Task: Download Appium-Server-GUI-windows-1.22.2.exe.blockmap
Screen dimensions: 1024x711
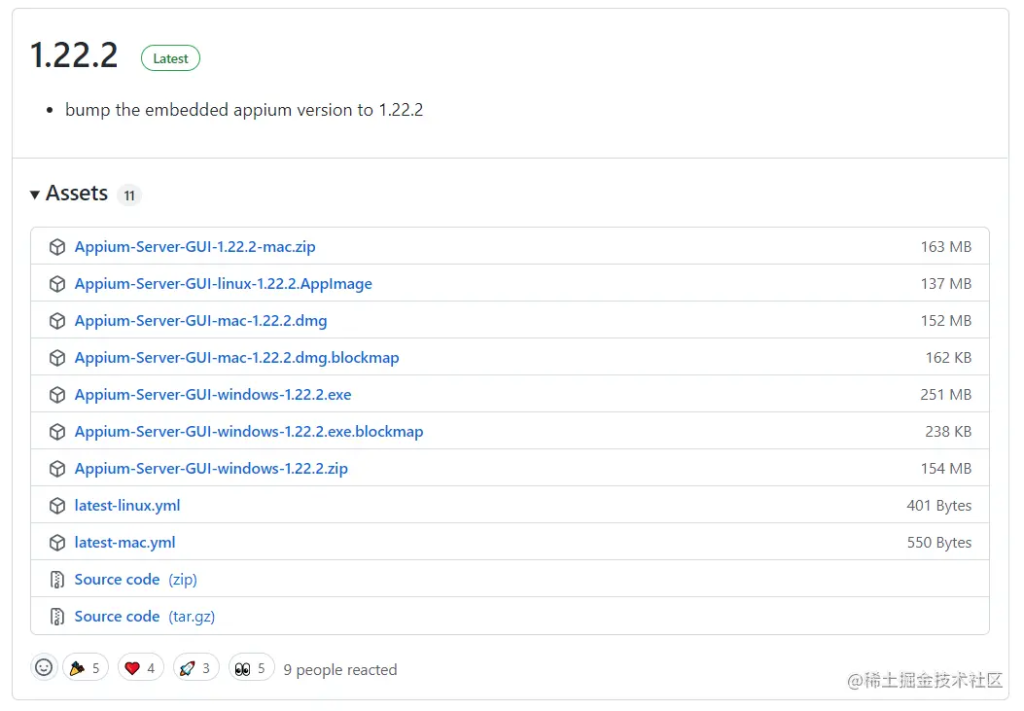Action: click(x=249, y=432)
